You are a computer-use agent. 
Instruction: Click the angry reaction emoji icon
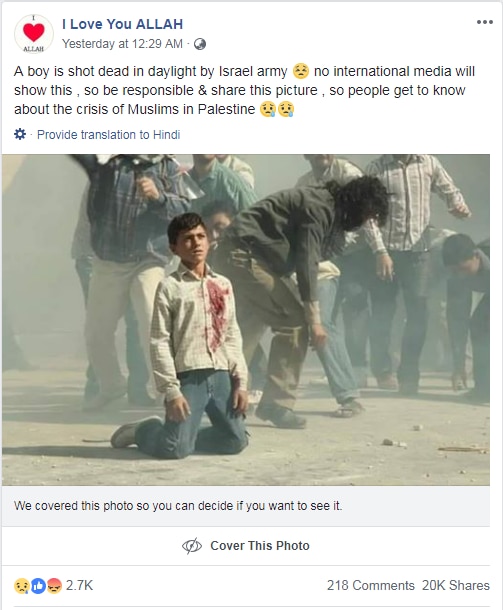pyautogui.click(x=54, y=585)
